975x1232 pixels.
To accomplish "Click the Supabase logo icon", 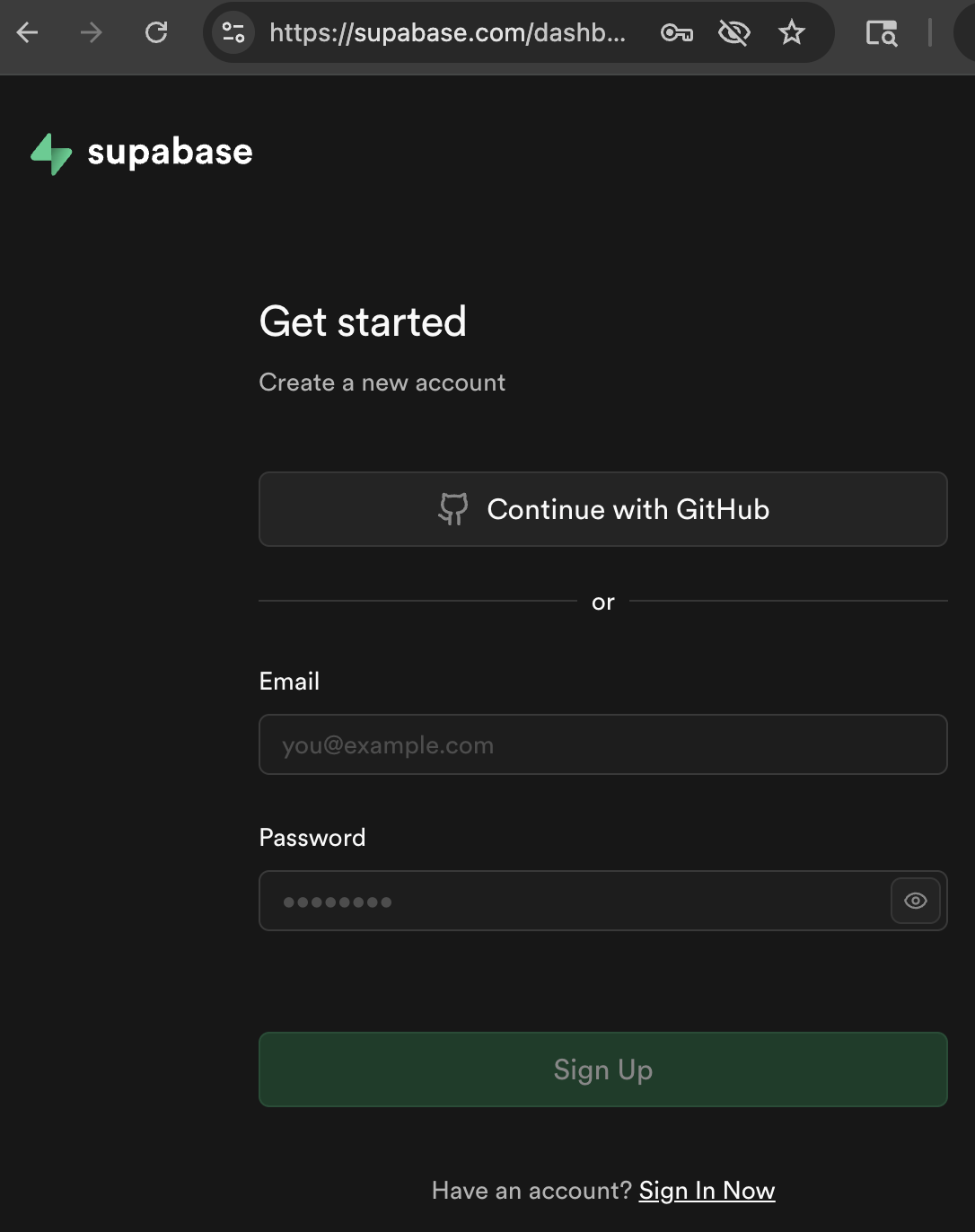I will (x=52, y=153).
